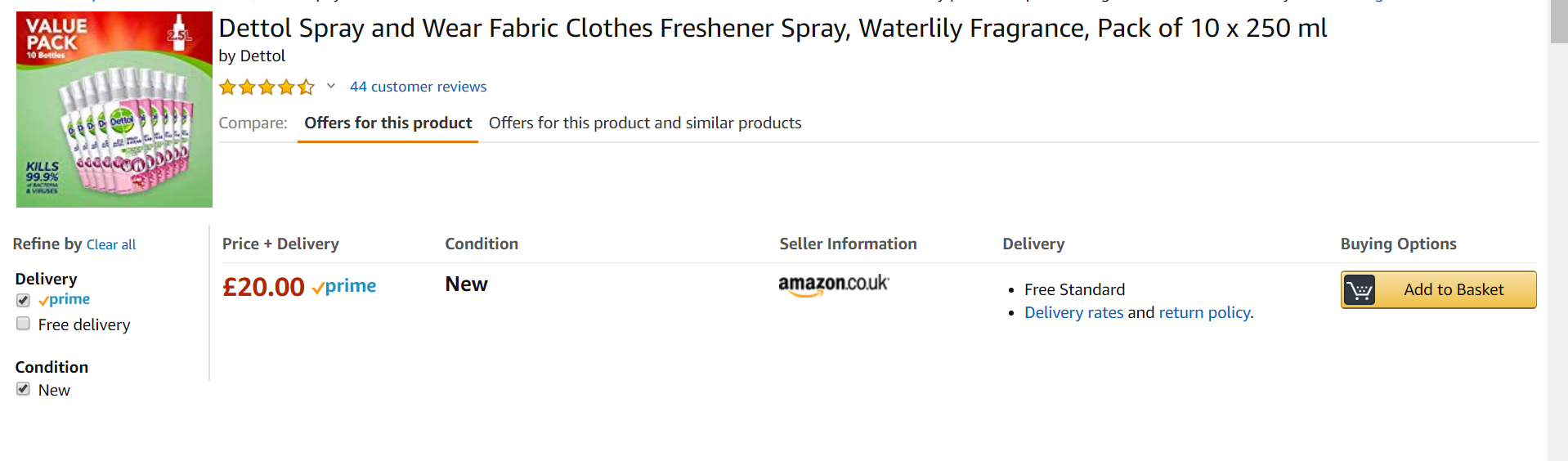Enable the Free delivery checkbox
Image resolution: width=1568 pixels, height=461 pixels.
coord(23,324)
